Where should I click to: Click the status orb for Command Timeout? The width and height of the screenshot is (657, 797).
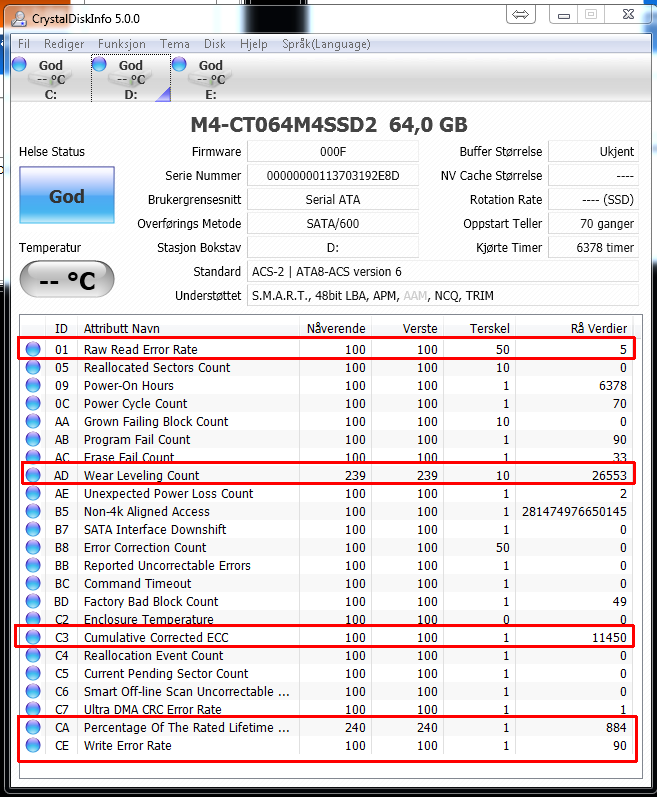33,584
